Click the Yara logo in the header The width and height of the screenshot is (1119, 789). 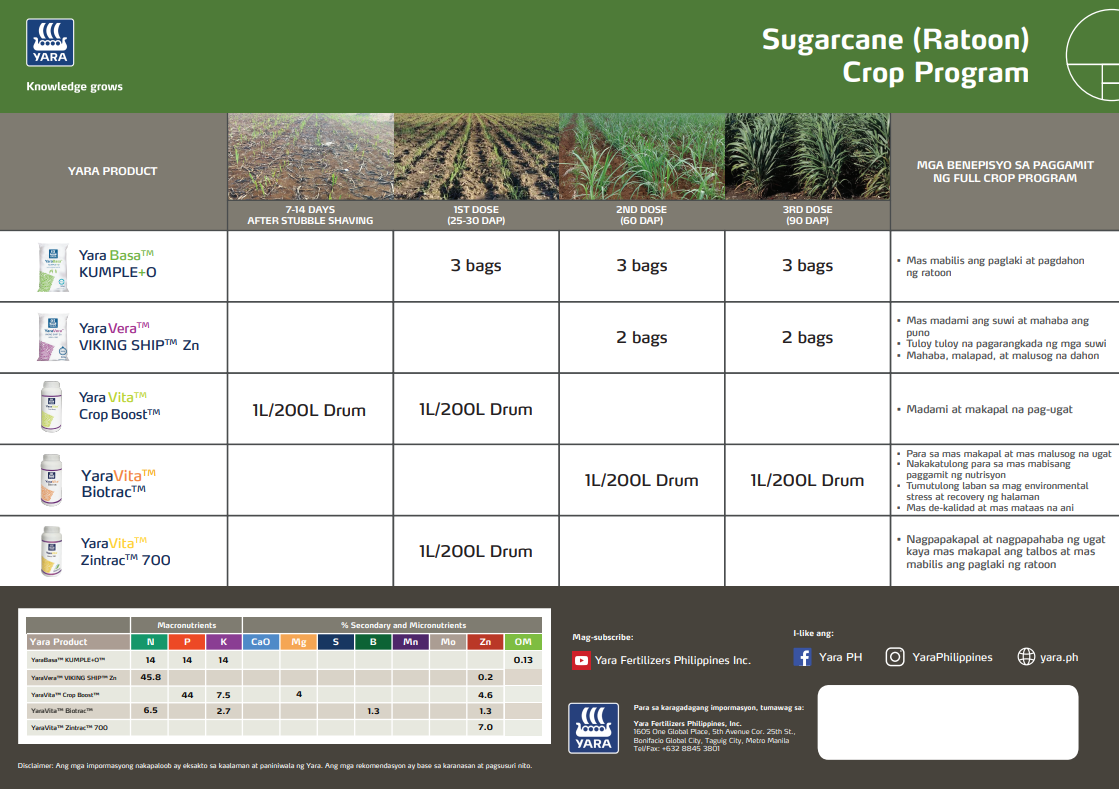coord(50,43)
